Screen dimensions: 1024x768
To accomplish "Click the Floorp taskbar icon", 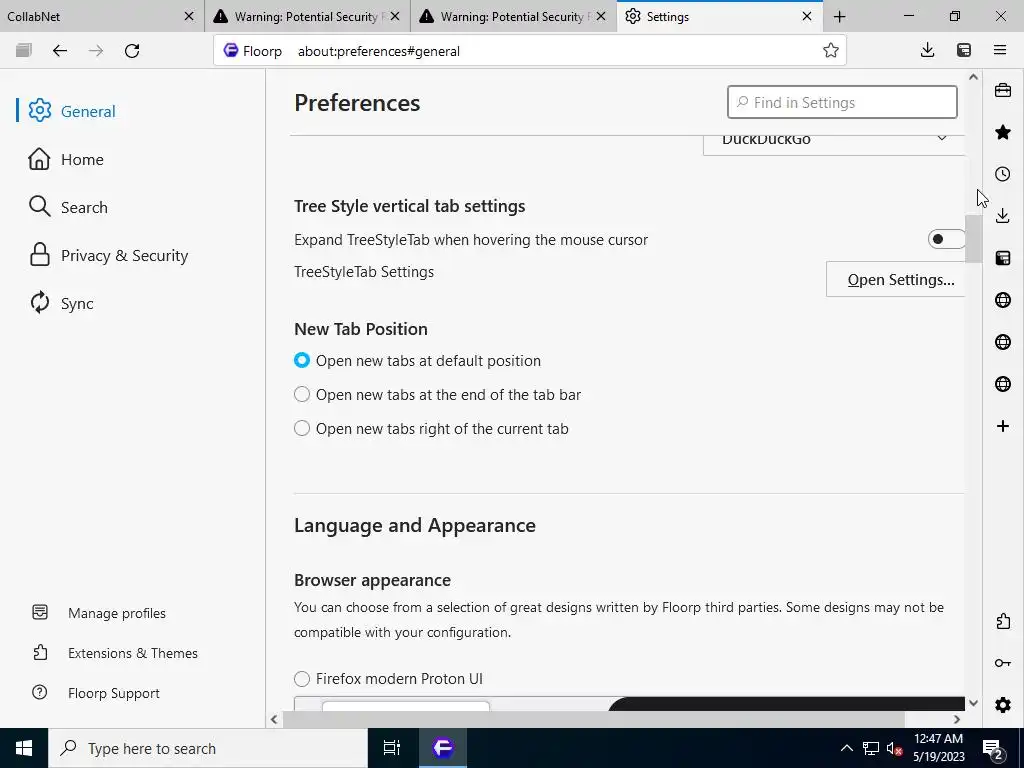I will coord(443,748).
